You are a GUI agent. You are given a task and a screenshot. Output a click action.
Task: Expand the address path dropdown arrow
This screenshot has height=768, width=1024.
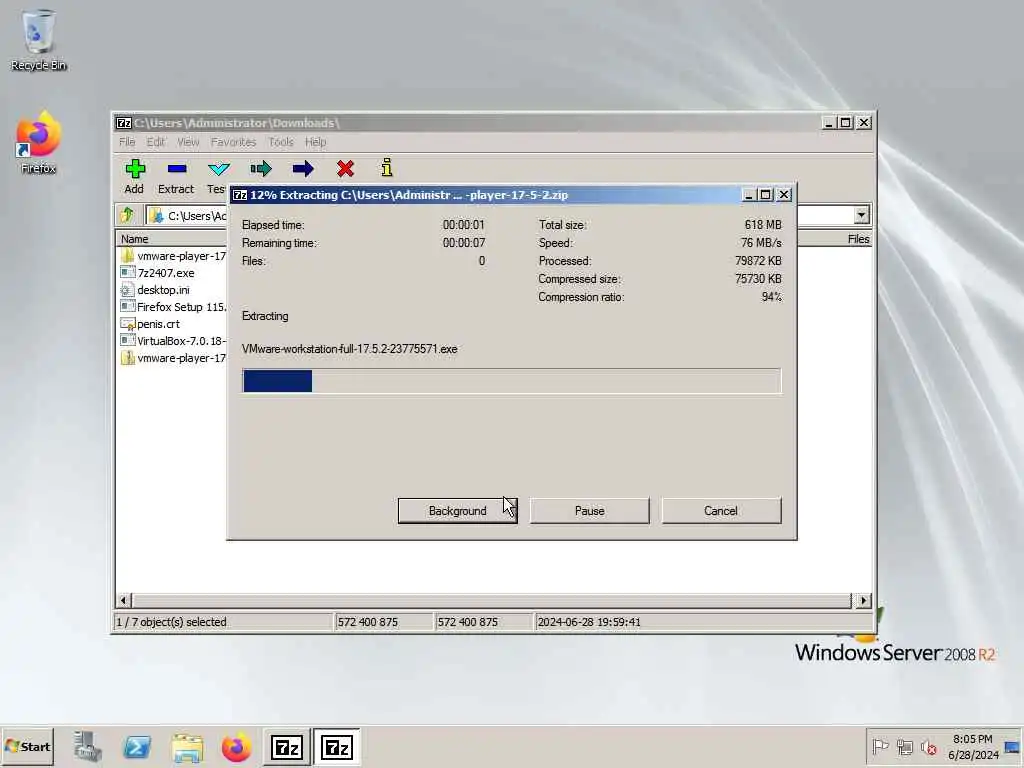pyautogui.click(x=861, y=215)
